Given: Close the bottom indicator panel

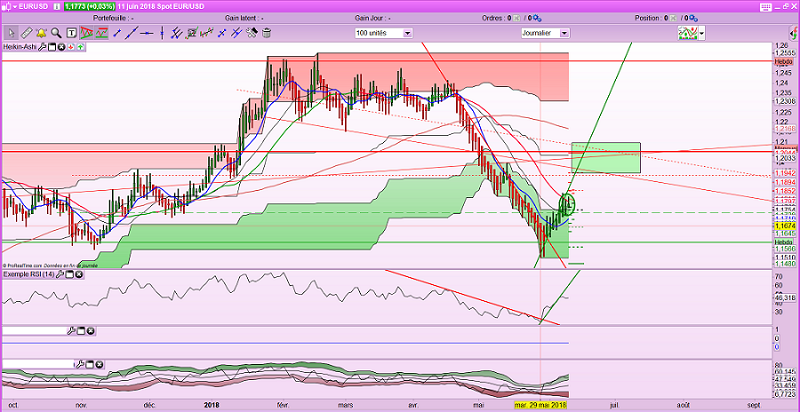Looking at the screenshot, I should (x=99, y=364).
